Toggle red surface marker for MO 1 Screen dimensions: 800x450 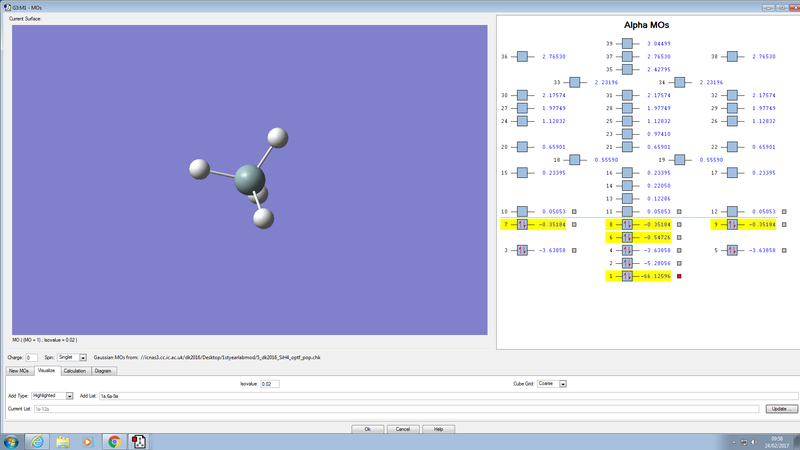[679, 276]
